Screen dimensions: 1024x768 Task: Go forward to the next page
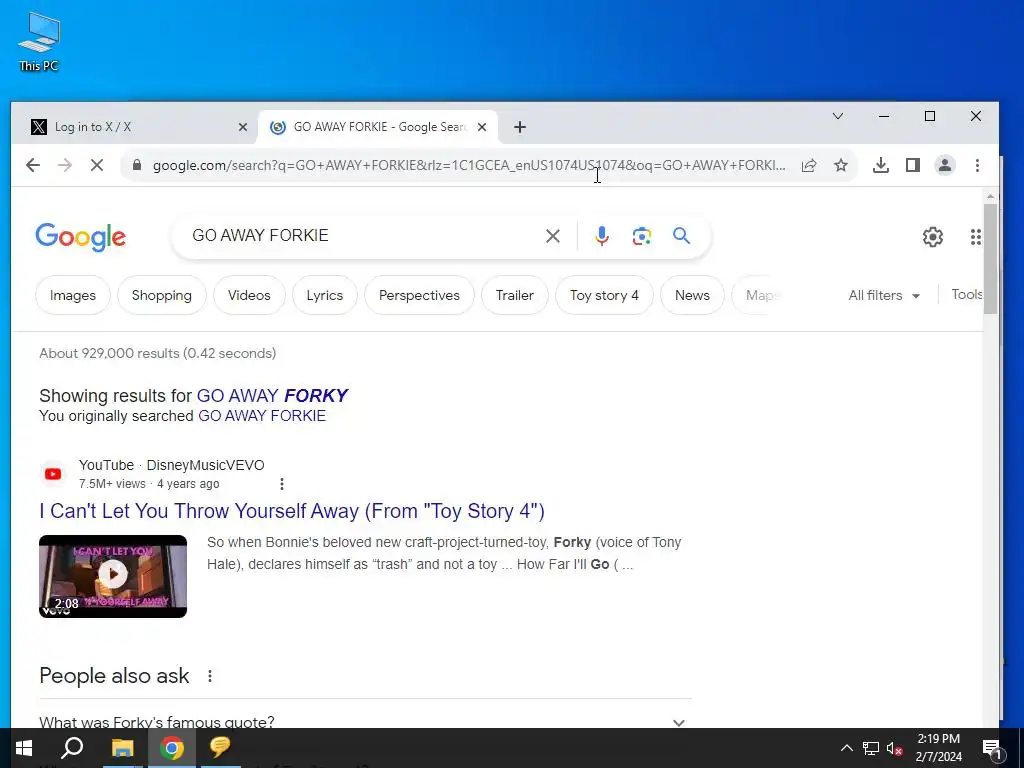(65, 165)
